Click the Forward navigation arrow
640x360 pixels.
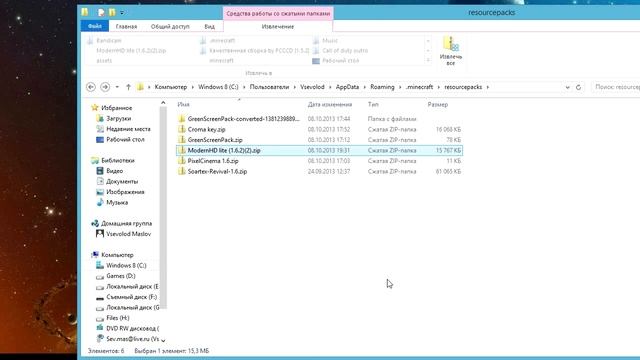(105, 87)
